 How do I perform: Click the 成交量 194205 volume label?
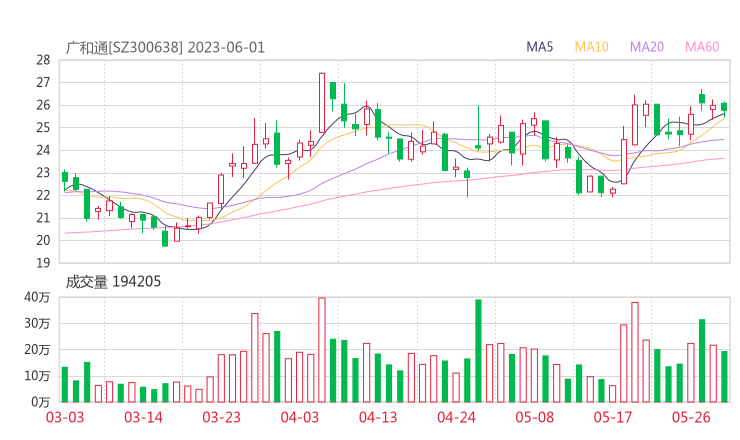pyautogui.click(x=113, y=282)
